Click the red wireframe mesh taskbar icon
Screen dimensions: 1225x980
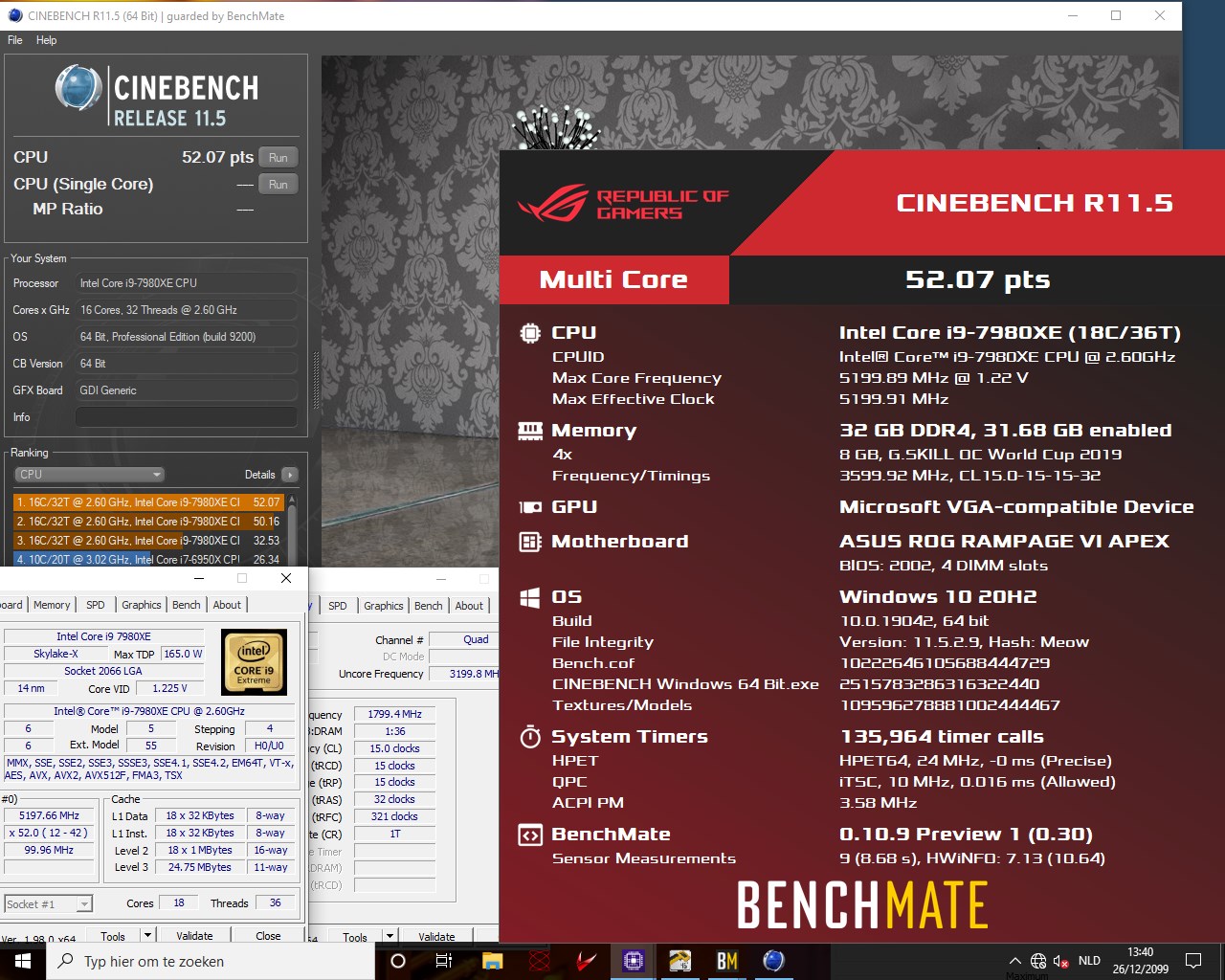pyautogui.click(x=540, y=961)
